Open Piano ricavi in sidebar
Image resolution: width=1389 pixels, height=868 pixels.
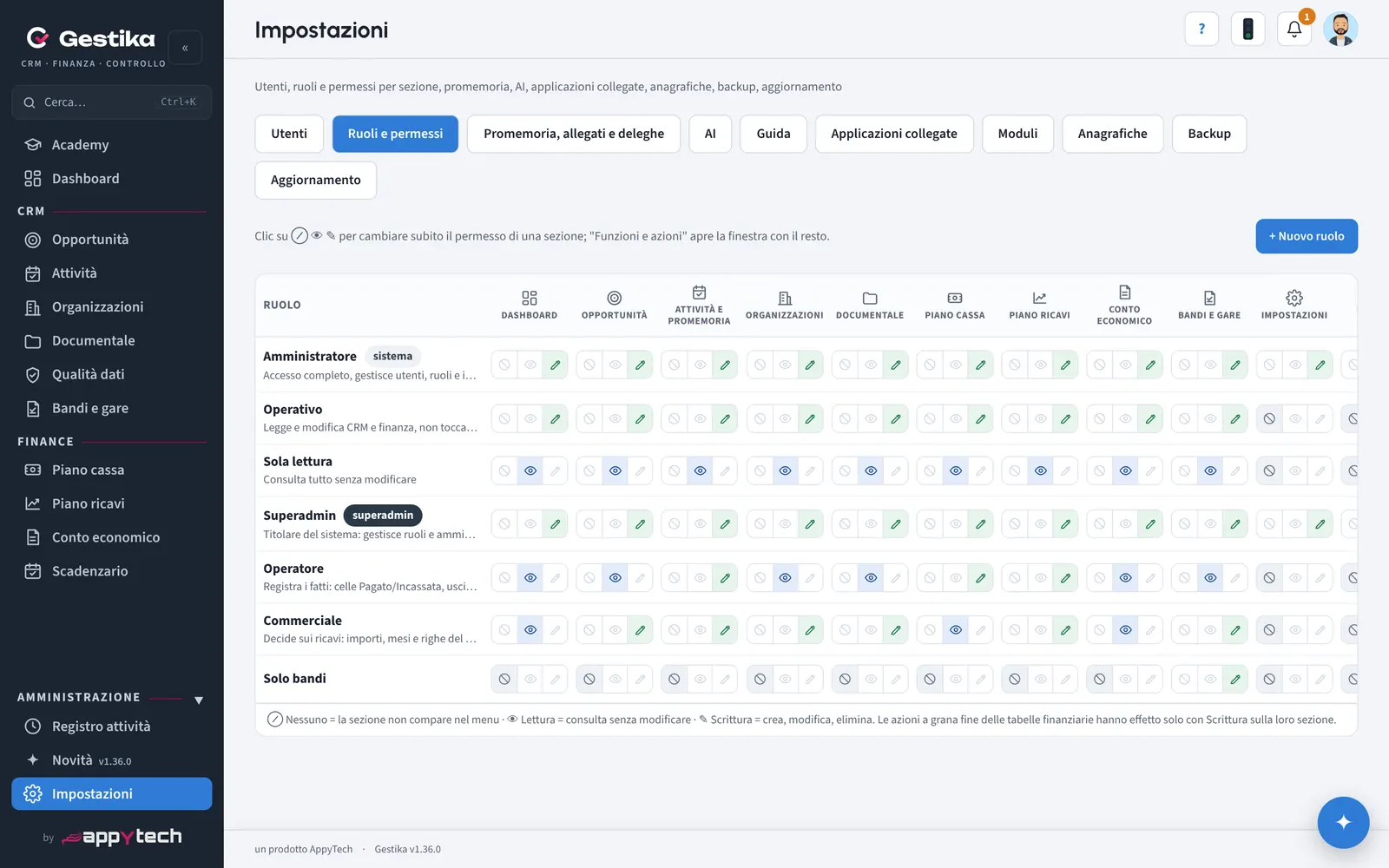pyautogui.click(x=112, y=503)
